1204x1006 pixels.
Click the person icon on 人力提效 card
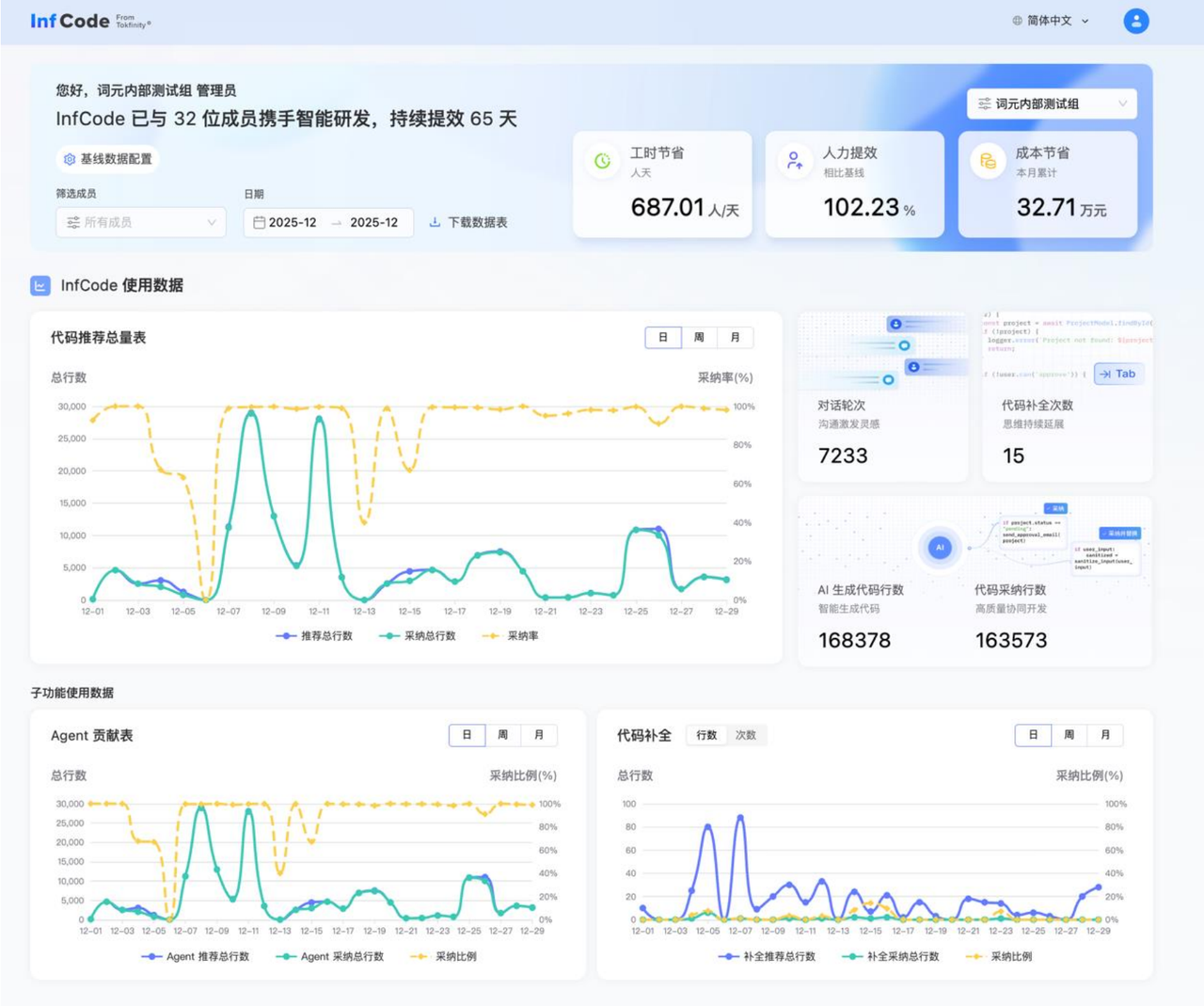795,161
